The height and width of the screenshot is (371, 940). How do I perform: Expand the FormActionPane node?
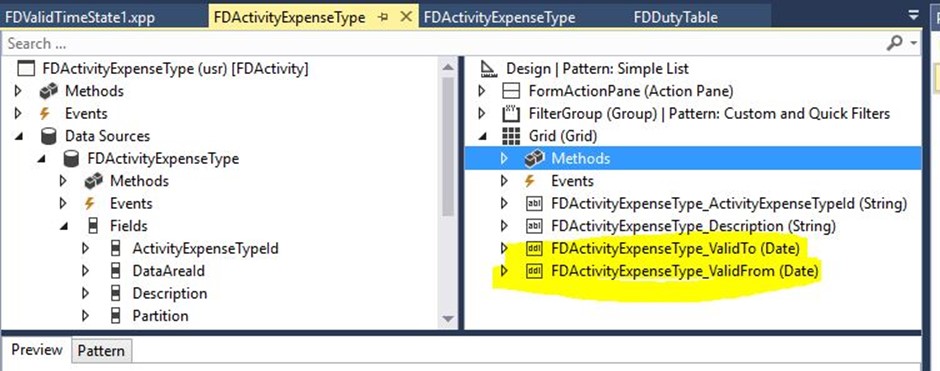[482, 91]
